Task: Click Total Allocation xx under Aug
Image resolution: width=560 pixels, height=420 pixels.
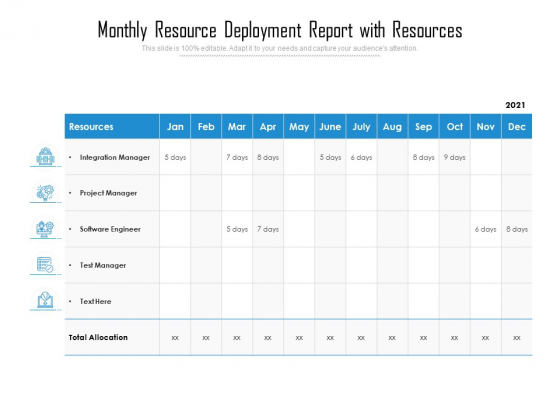Action: [392, 338]
